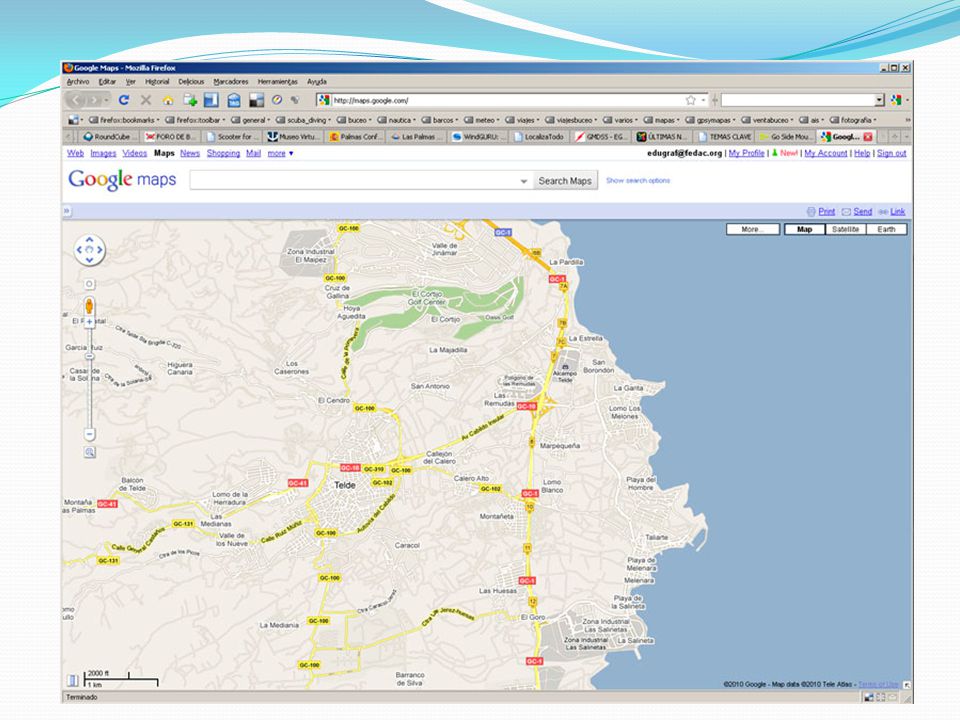Click the circle button above pegman
The width and height of the screenshot is (960, 720).
coord(89,284)
